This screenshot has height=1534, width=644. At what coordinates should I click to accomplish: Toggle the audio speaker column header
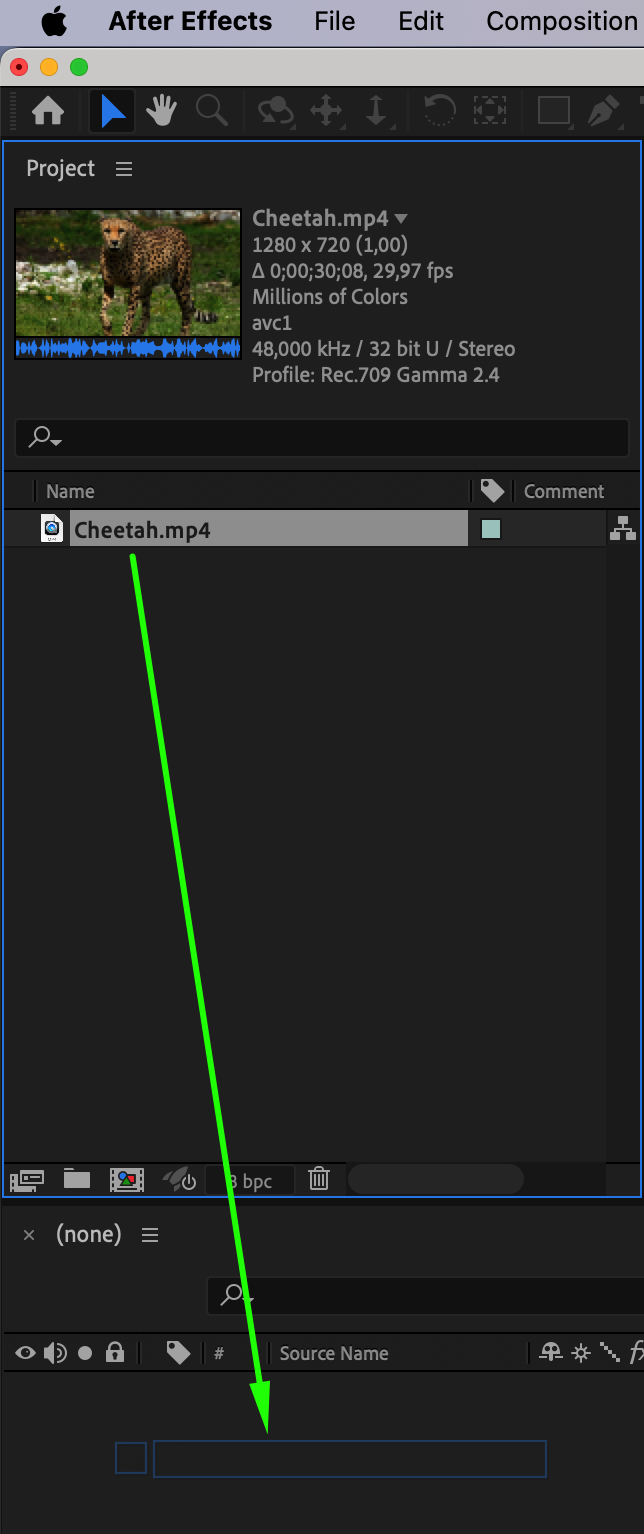click(55, 1353)
